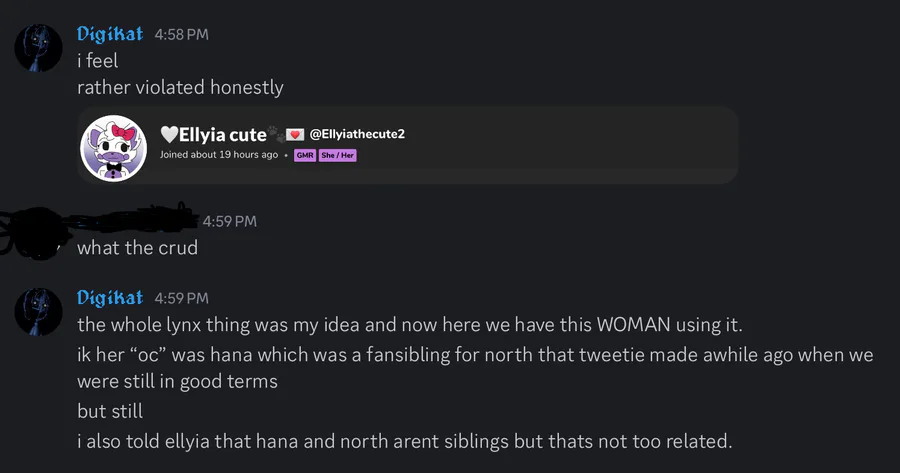Click the white heart emoji before Ellyia cute
This screenshot has height=473, width=900.
[169, 134]
